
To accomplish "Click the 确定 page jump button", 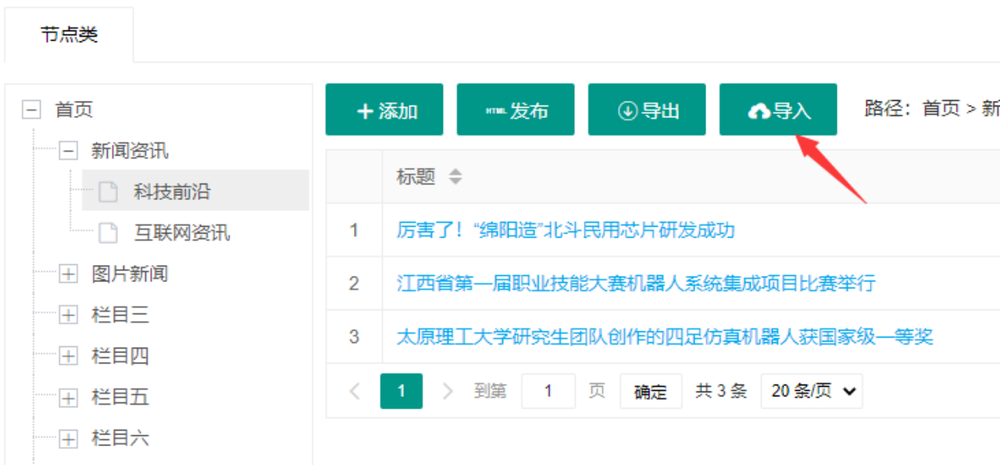I will 650,391.
